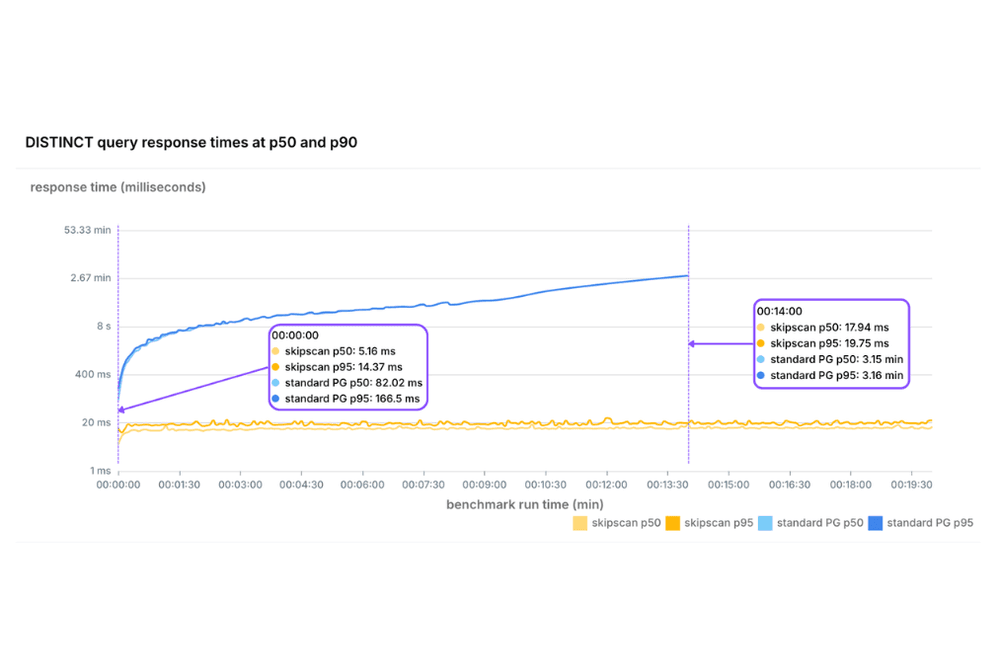Click the skipscan p50 dot in 00:14:00 tooltip
The image size is (1000, 666).
pyautogui.click(x=762, y=327)
